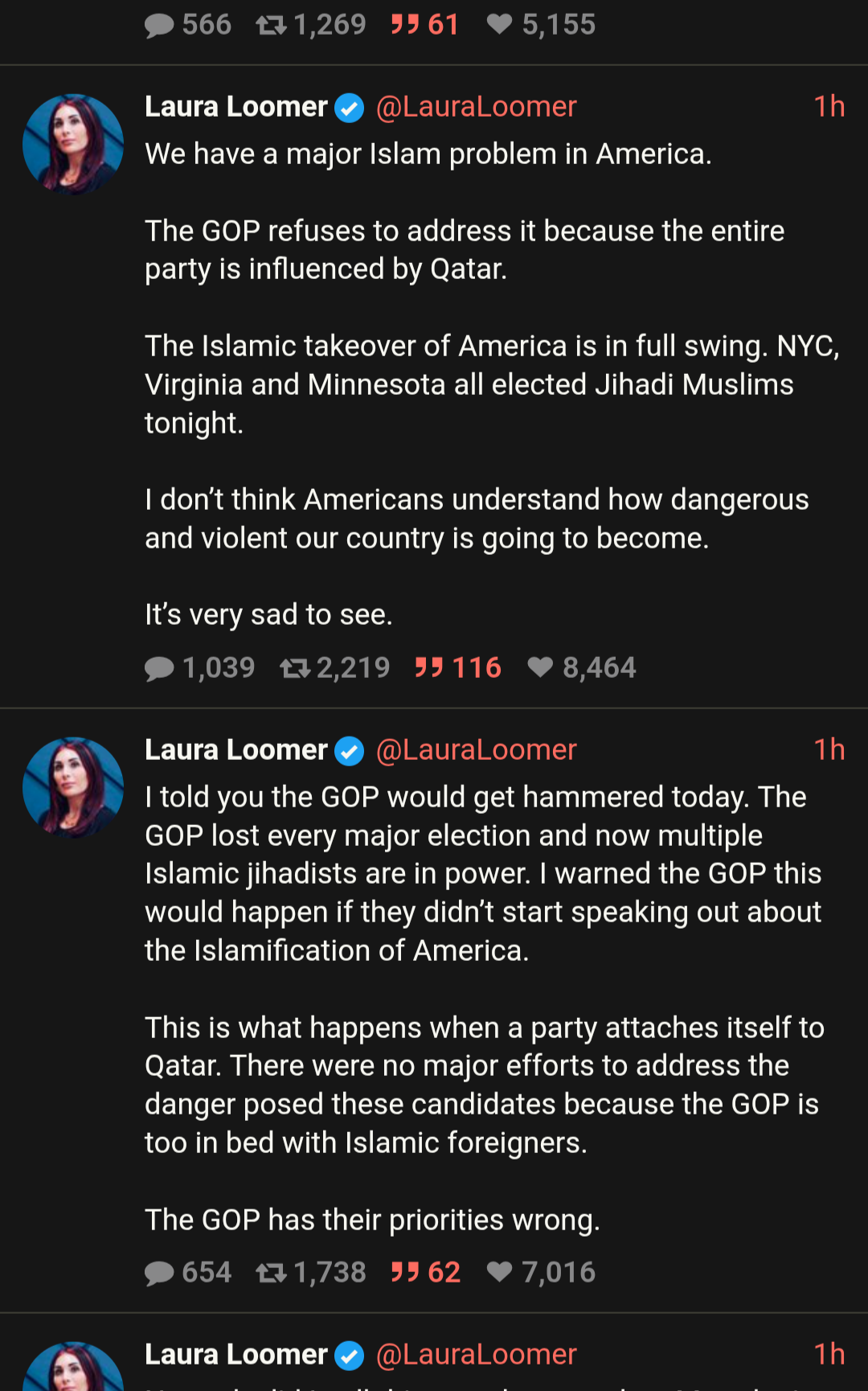Open @LauraLoomer handle on second full post
Screen dimensions: 868x1391
(476, 750)
